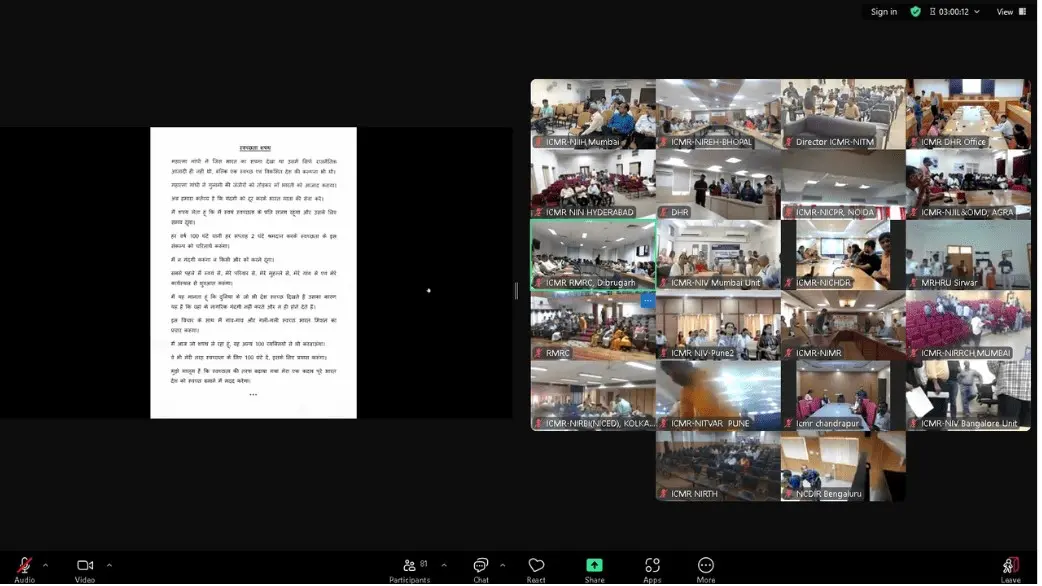Select the MRHRU Sirwar video tile

968,254
